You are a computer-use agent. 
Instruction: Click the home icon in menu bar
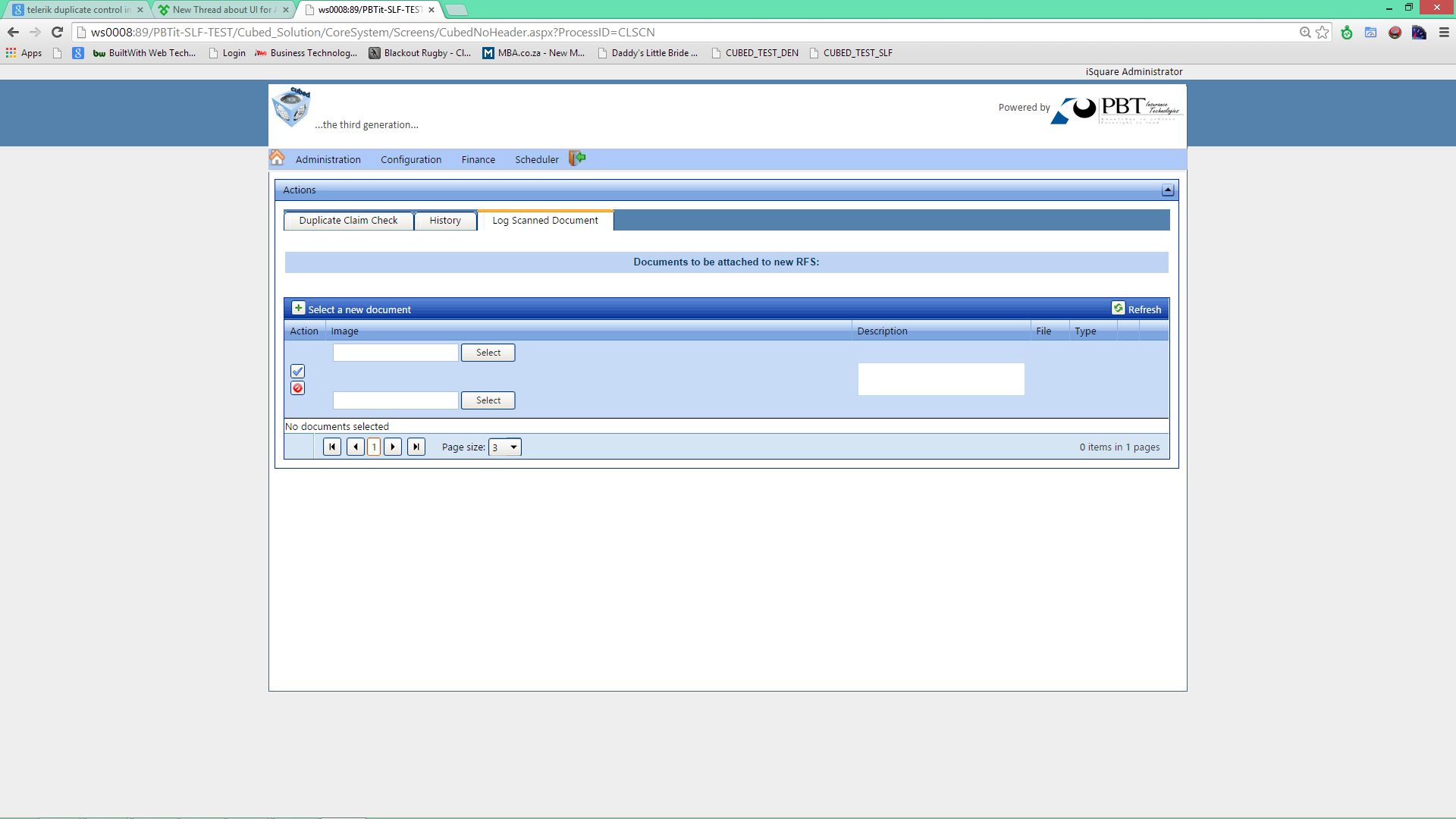277,158
